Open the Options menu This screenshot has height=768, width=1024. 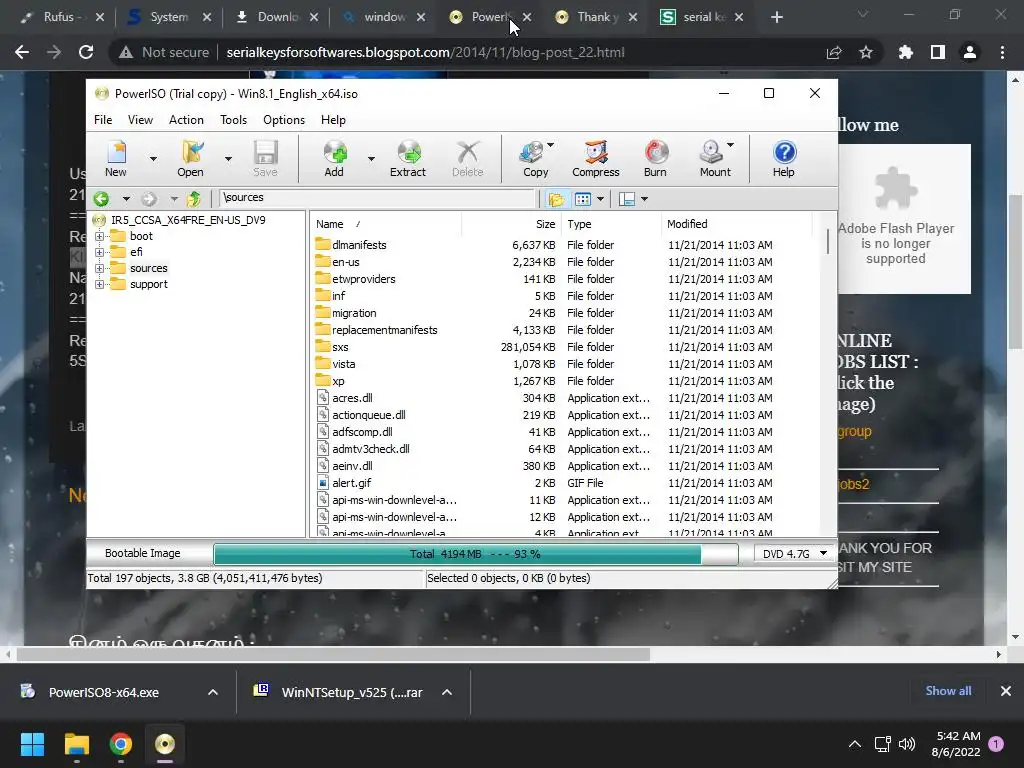tap(284, 120)
